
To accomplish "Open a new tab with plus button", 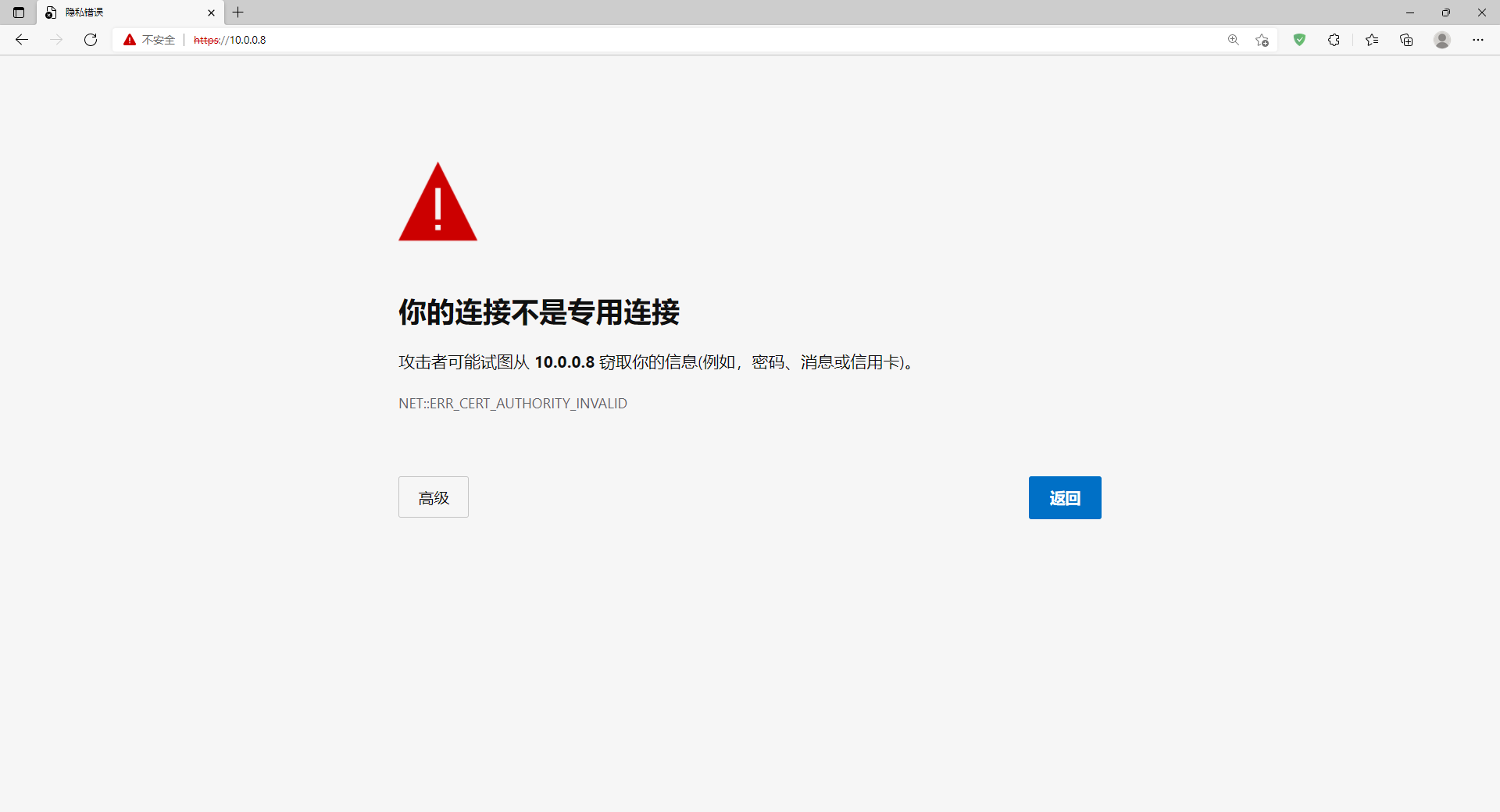I will pyautogui.click(x=238, y=12).
